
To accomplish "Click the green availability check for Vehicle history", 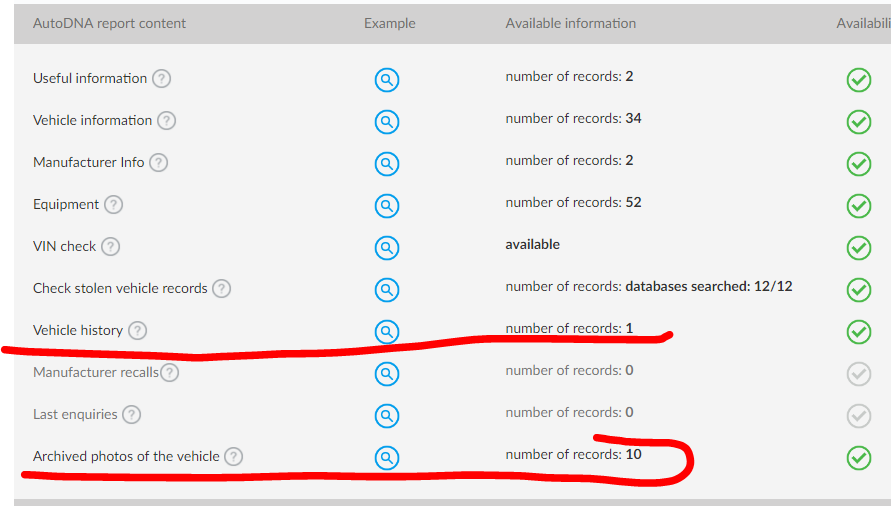I will click(x=859, y=331).
